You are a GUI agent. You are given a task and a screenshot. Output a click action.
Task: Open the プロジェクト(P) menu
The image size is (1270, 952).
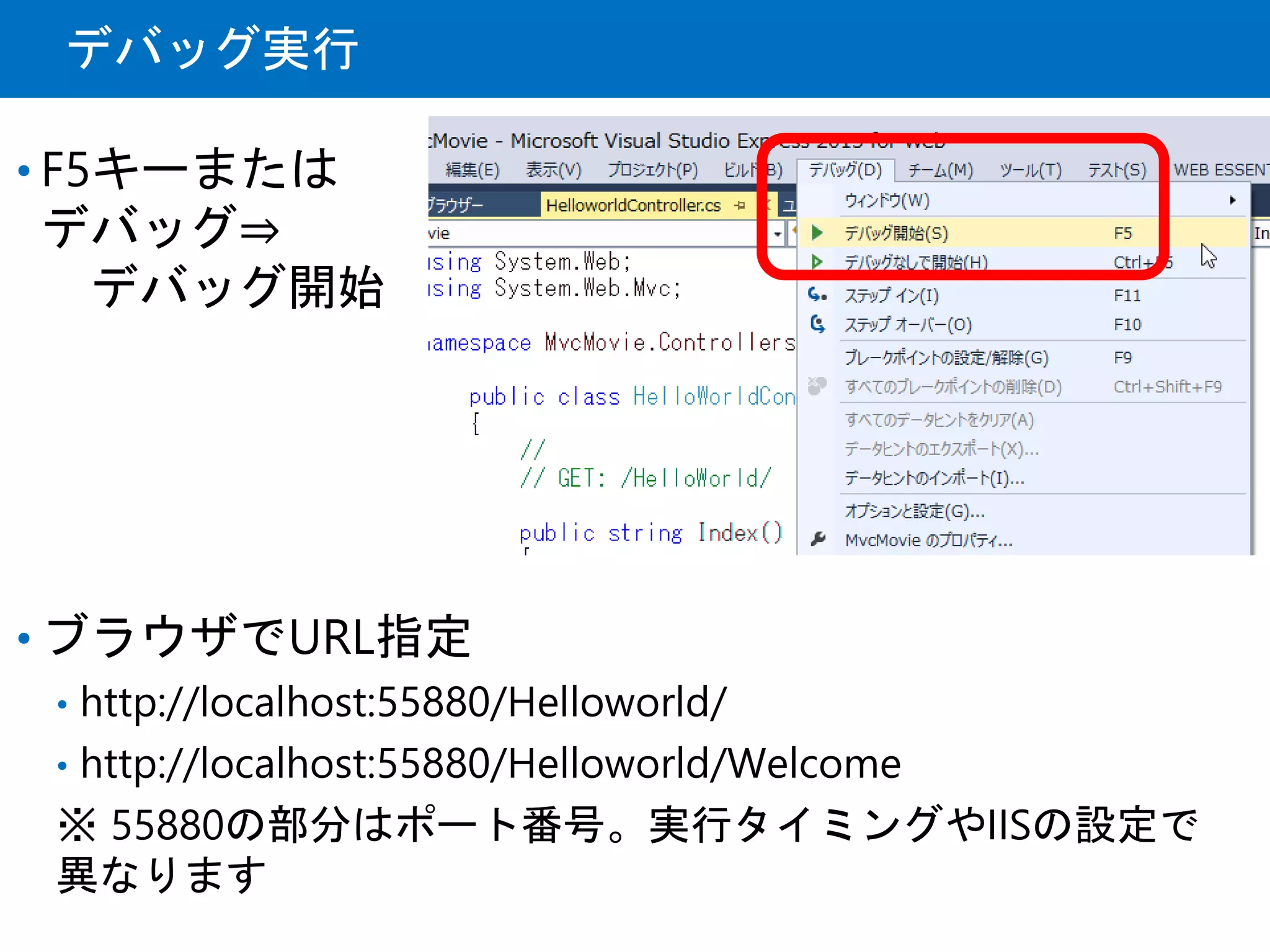(x=652, y=170)
